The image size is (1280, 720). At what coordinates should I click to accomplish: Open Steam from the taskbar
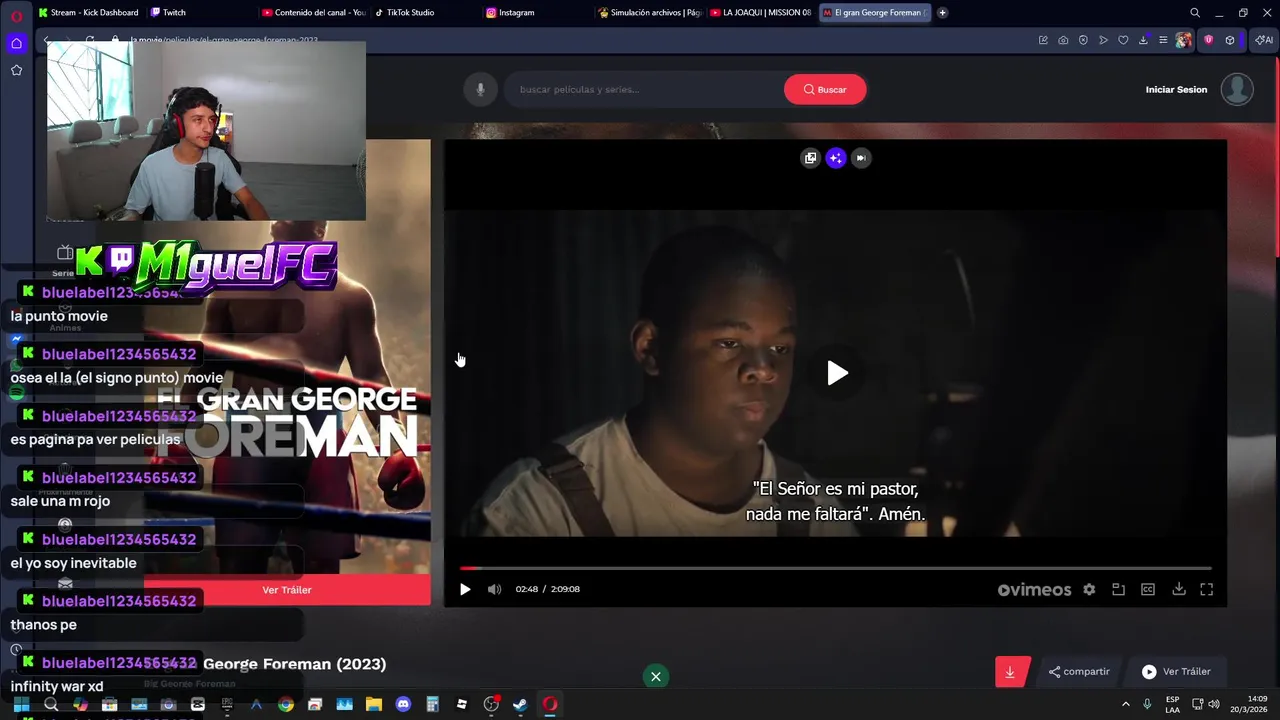pos(520,704)
